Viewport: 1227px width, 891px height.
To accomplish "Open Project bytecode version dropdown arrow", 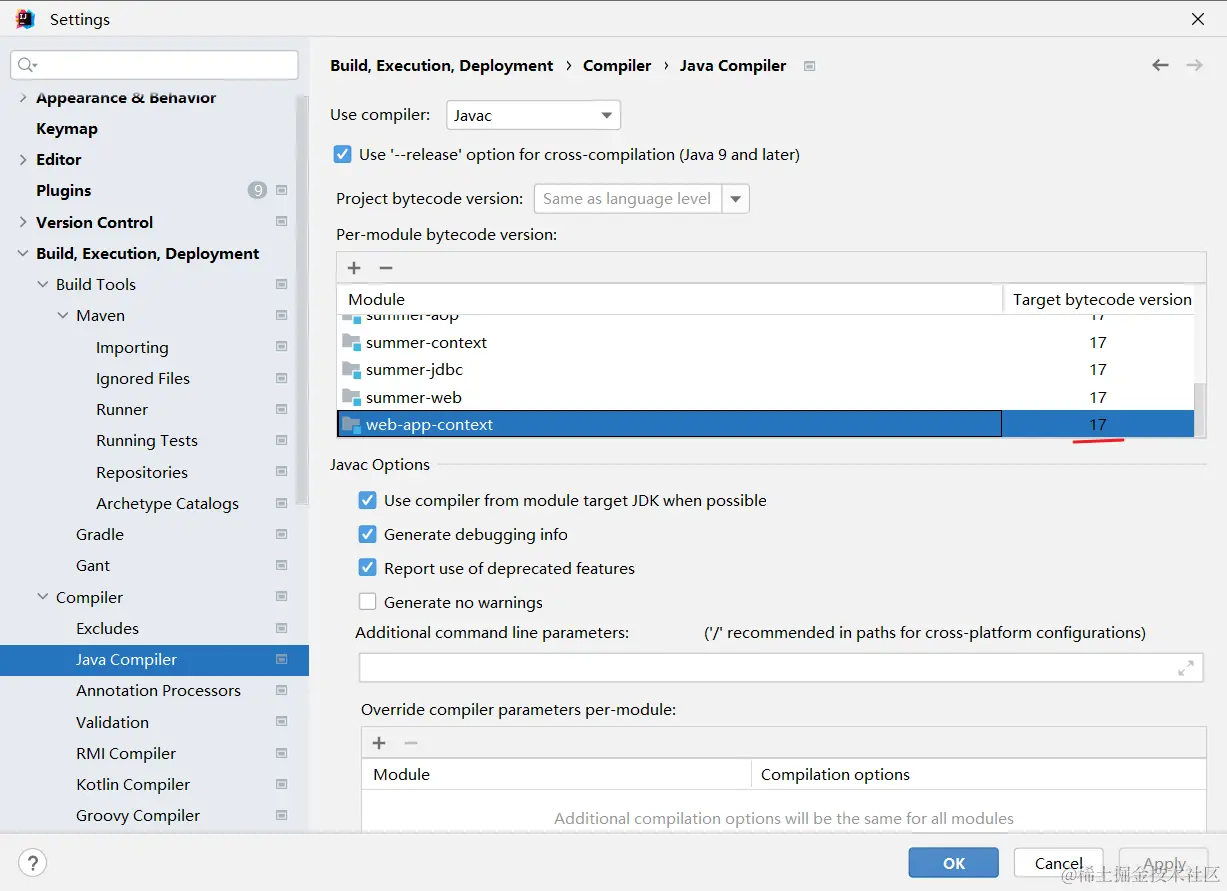I will click(736, 198).
